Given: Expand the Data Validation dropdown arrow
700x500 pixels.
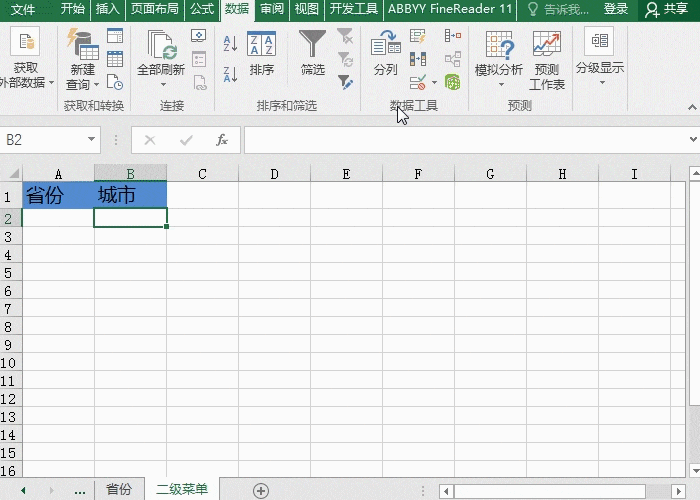Looking at the screenshot, I should point(434,83).
